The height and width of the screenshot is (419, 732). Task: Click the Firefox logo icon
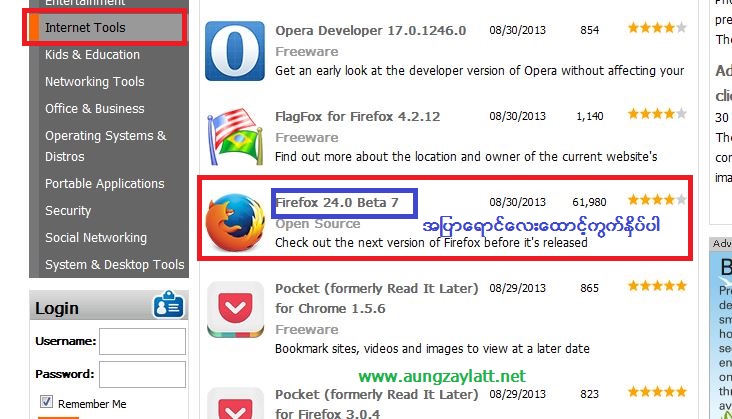point(235,223)
